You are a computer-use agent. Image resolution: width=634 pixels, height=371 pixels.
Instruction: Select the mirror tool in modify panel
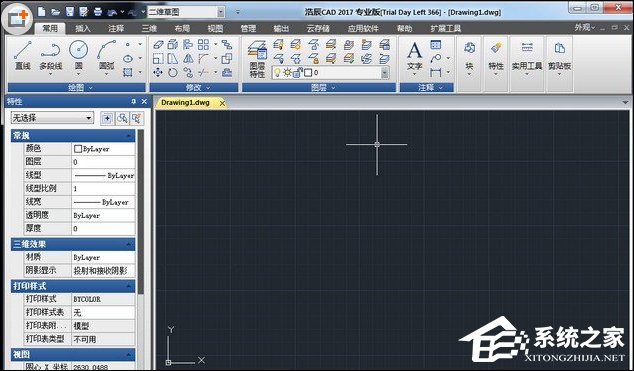click(x=188, y=59)
